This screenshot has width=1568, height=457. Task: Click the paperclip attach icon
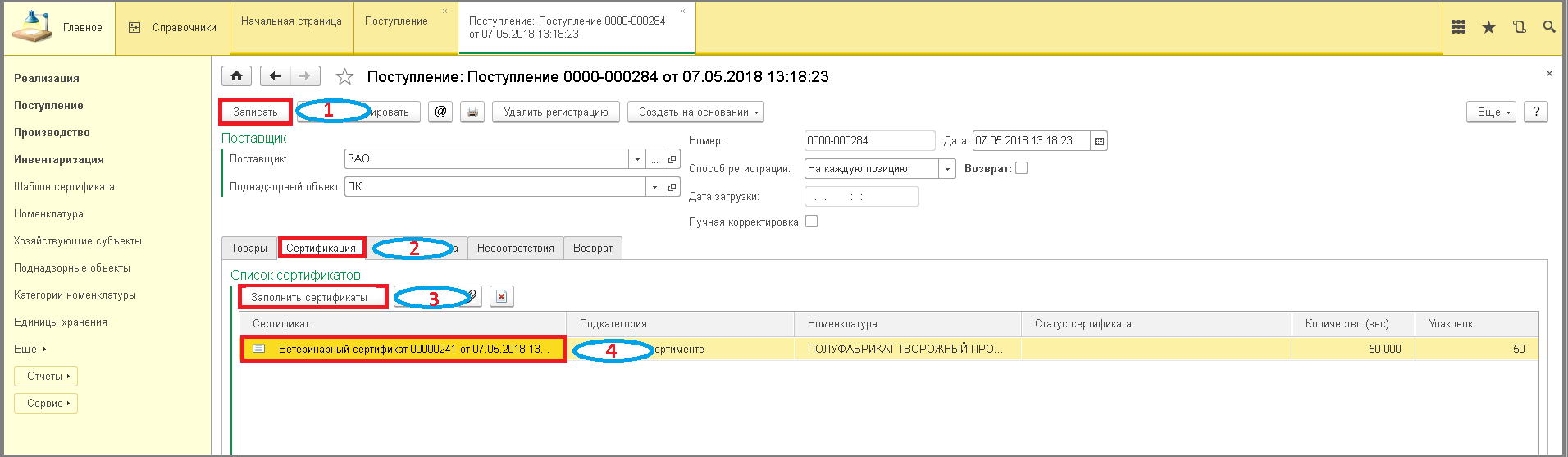pyautogui.click(x=472, y=295)
